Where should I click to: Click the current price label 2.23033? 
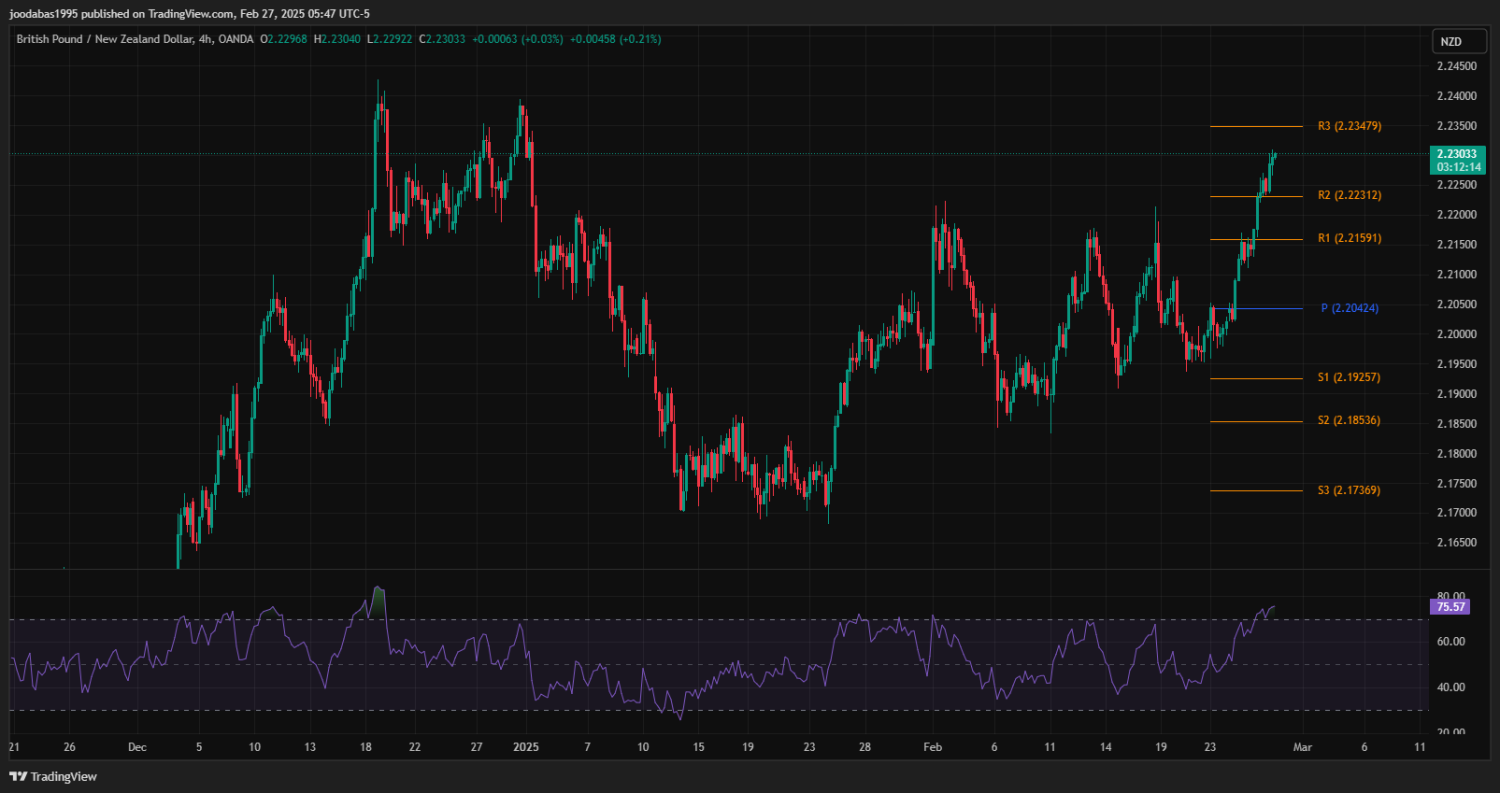[x=1455, y=154]
